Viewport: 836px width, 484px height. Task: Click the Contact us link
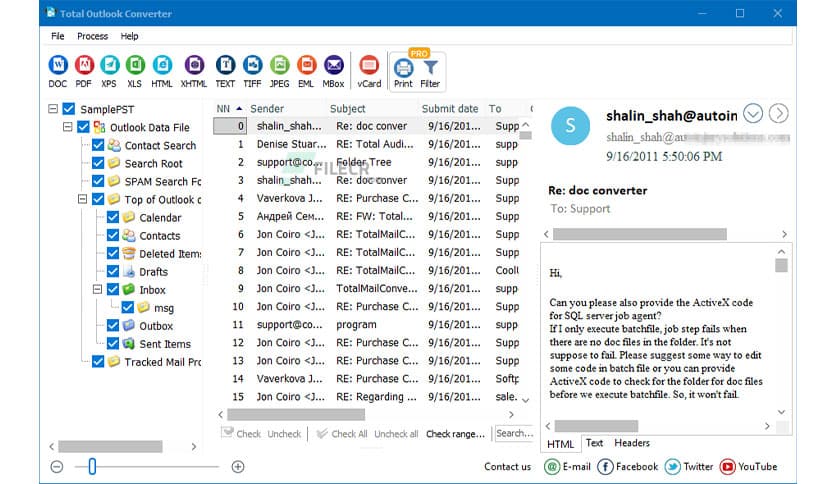(x=507, y=467)
